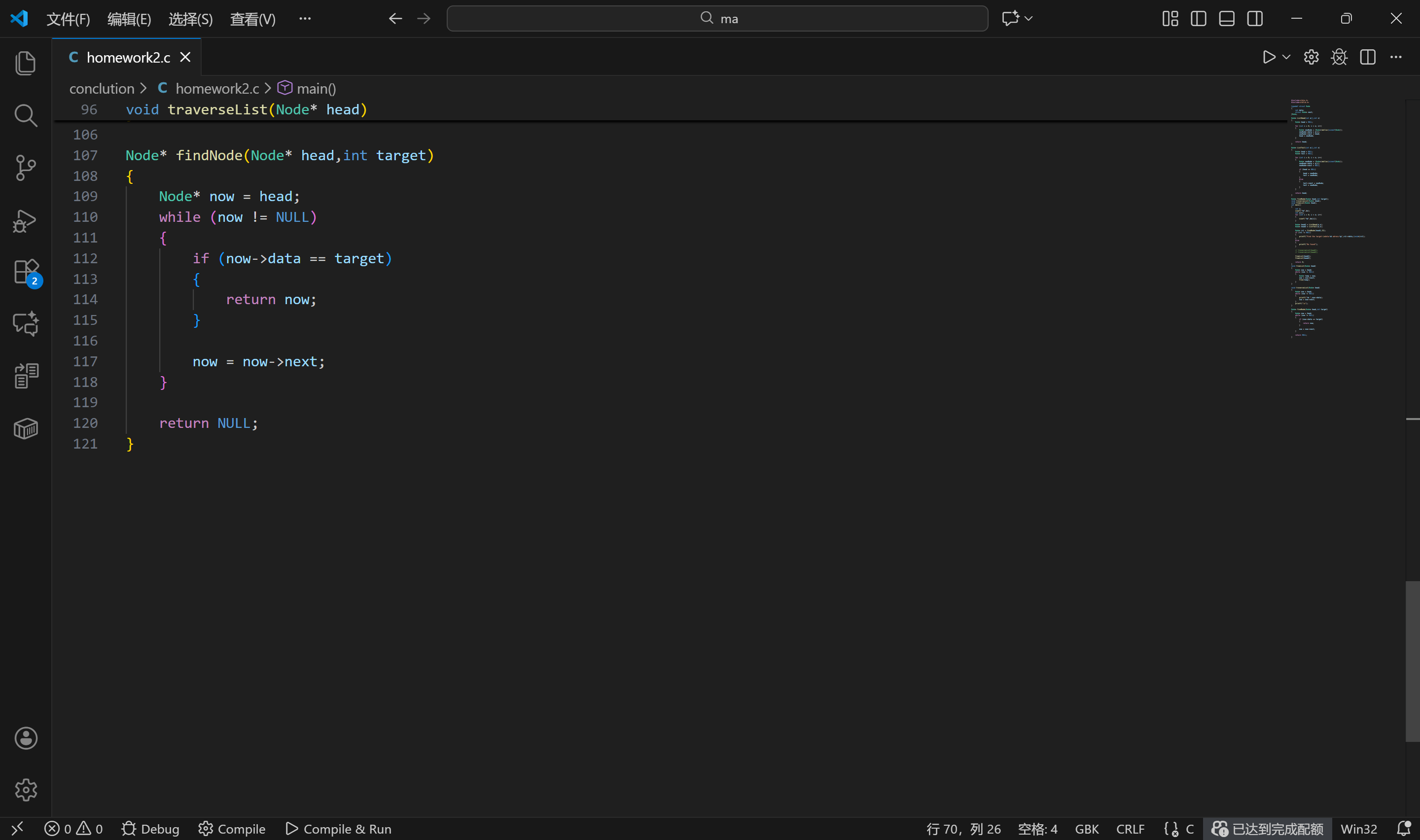Click the Accounts icon in activity bar
Image resolution: width=1420 pixels, height=840 pixels.
[26, 738]
